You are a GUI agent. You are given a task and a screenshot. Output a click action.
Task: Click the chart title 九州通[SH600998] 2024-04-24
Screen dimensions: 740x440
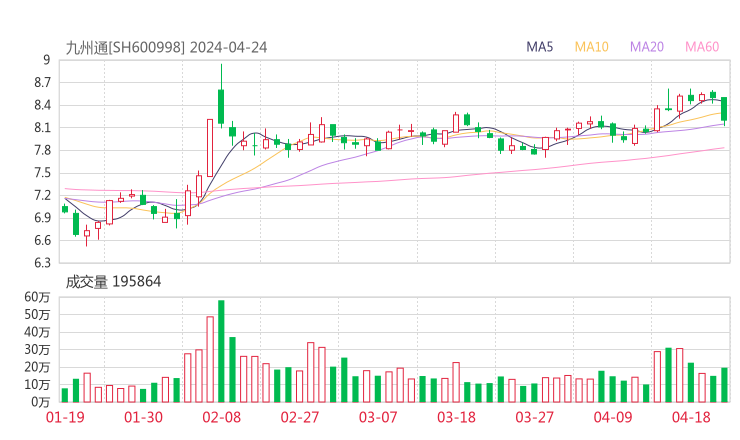click(166, 48)
